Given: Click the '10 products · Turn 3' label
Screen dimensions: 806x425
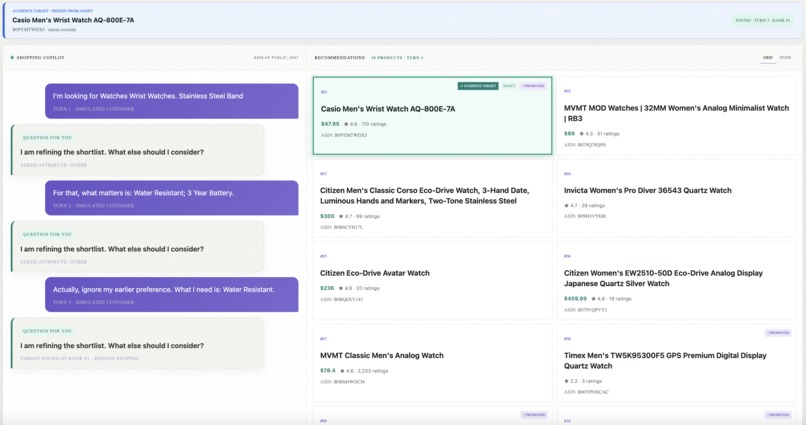Looking at the screenshot, I should click(397, 58).
